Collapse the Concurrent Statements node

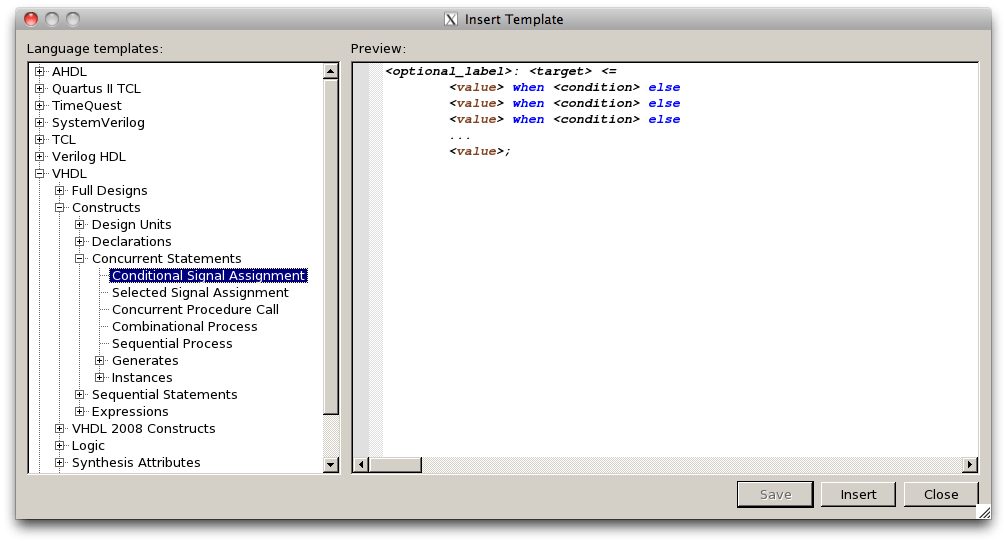(80, 259)
